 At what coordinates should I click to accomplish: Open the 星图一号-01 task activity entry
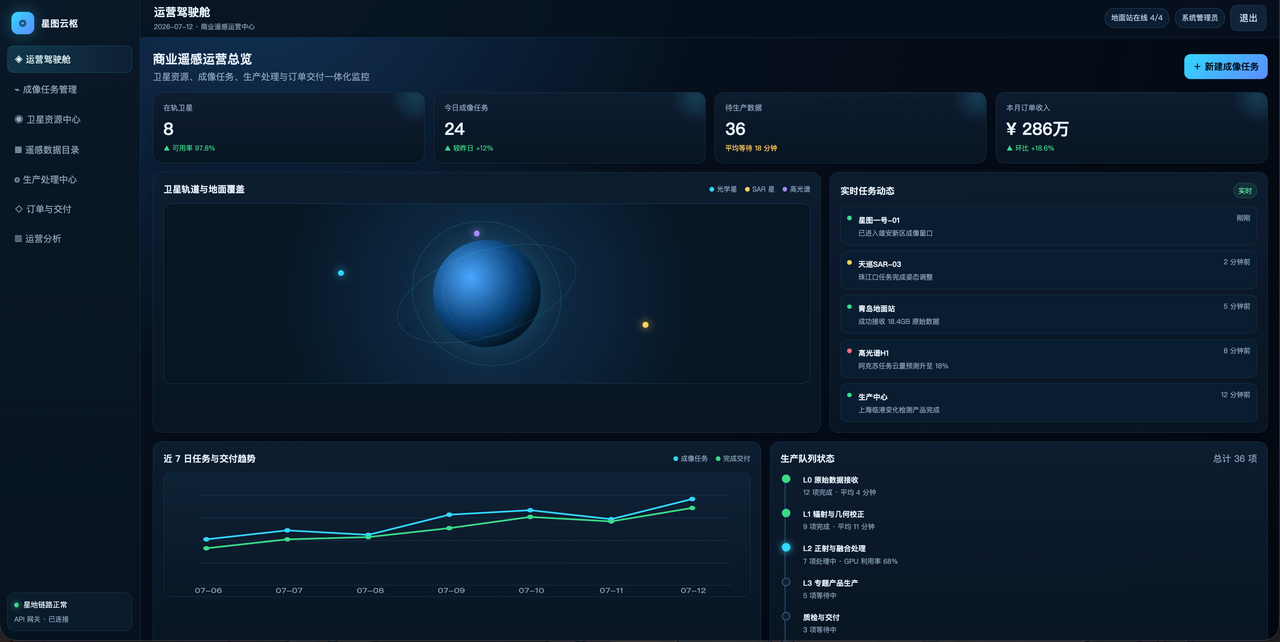1049,226
